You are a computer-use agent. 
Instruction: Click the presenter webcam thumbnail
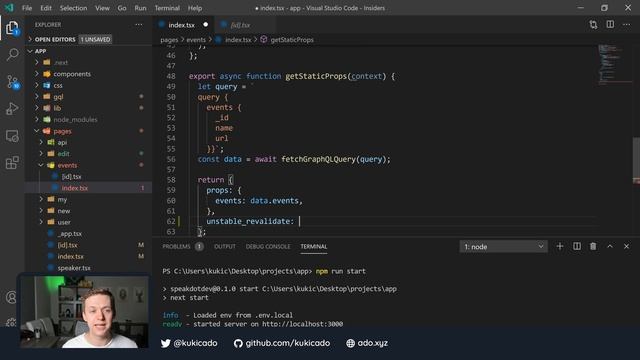tap(84, 312)
